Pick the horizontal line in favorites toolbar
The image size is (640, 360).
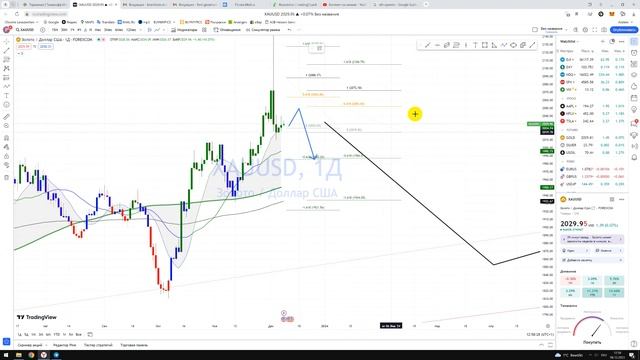click(437, 45)
